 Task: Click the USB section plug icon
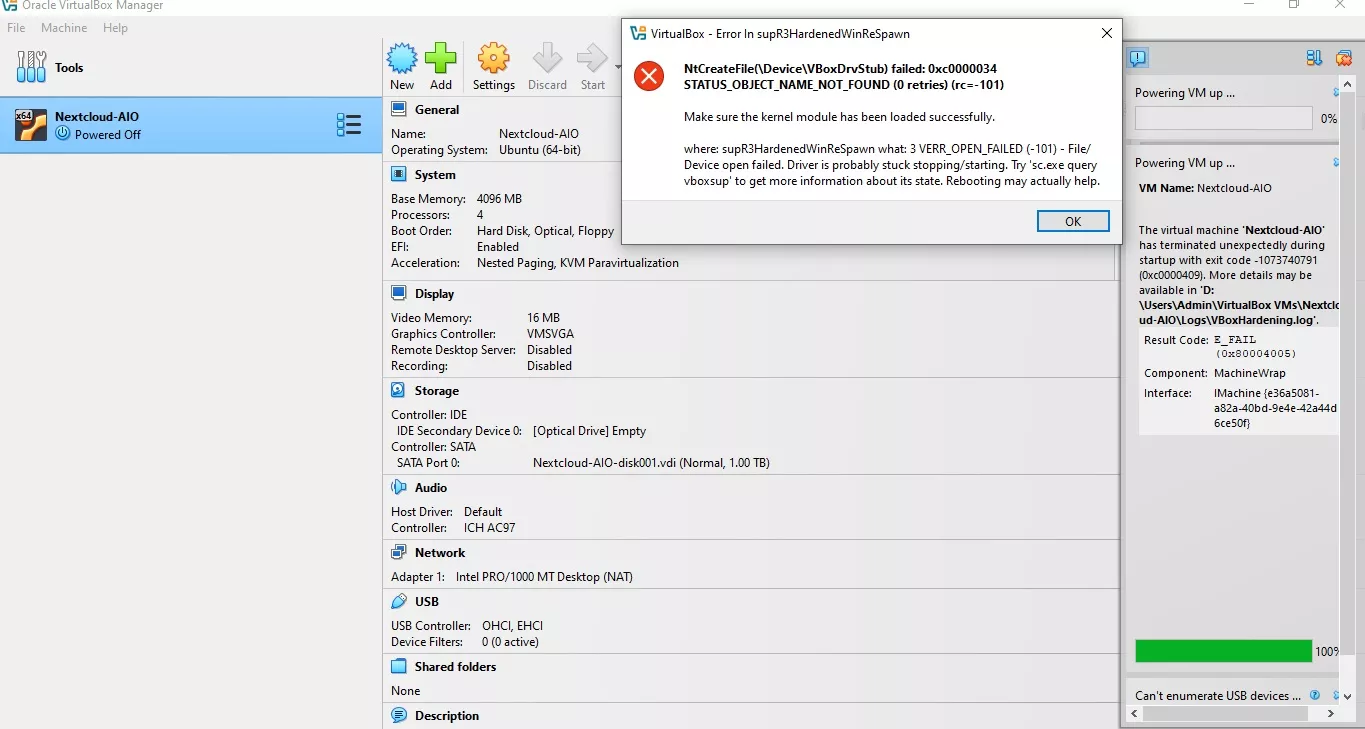click(399, 601)
